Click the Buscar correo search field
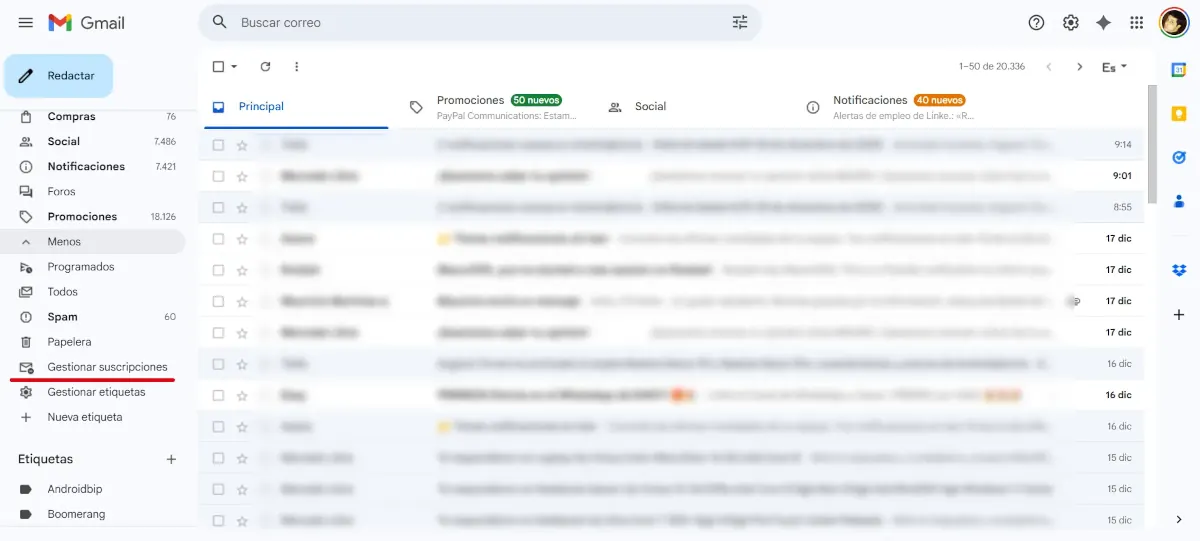The width and height of the screenshot is (1200, 541). (480, 22)
